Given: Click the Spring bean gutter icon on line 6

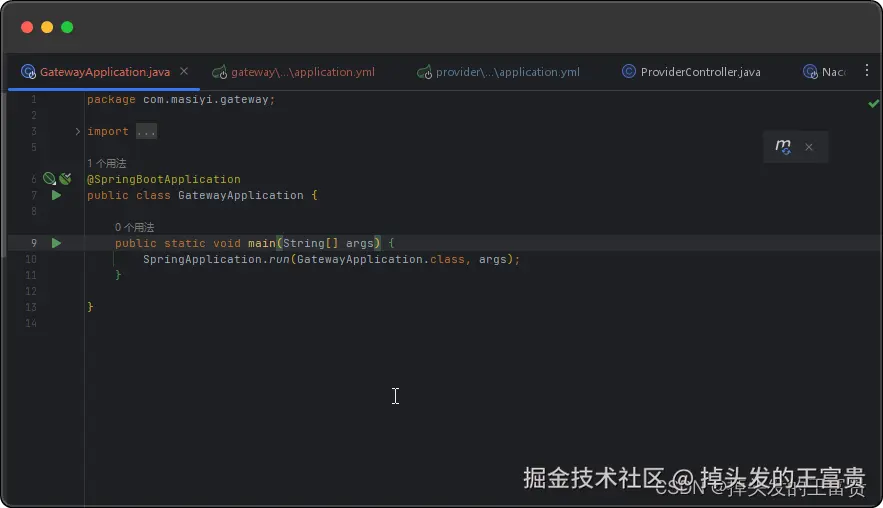Looking at the screenshot, I should [x=50, y=179].
